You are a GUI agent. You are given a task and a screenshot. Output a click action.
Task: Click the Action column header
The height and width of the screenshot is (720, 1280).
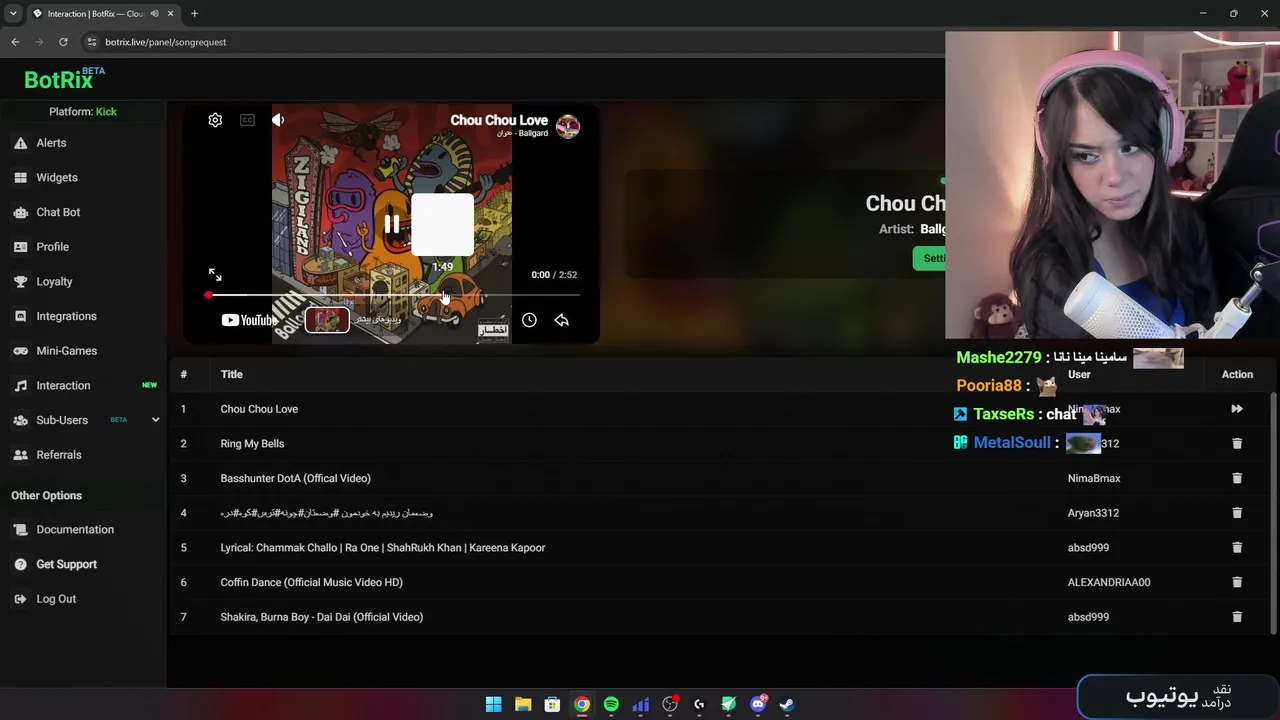pos(1237,374)
